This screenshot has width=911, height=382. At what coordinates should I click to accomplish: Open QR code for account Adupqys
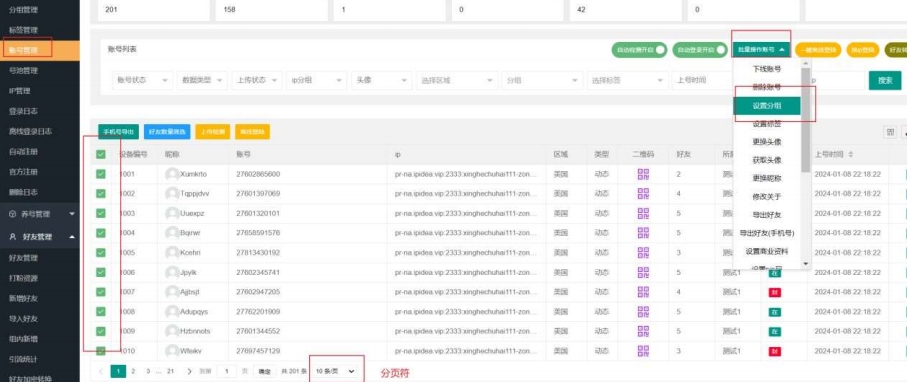point(643,312)
